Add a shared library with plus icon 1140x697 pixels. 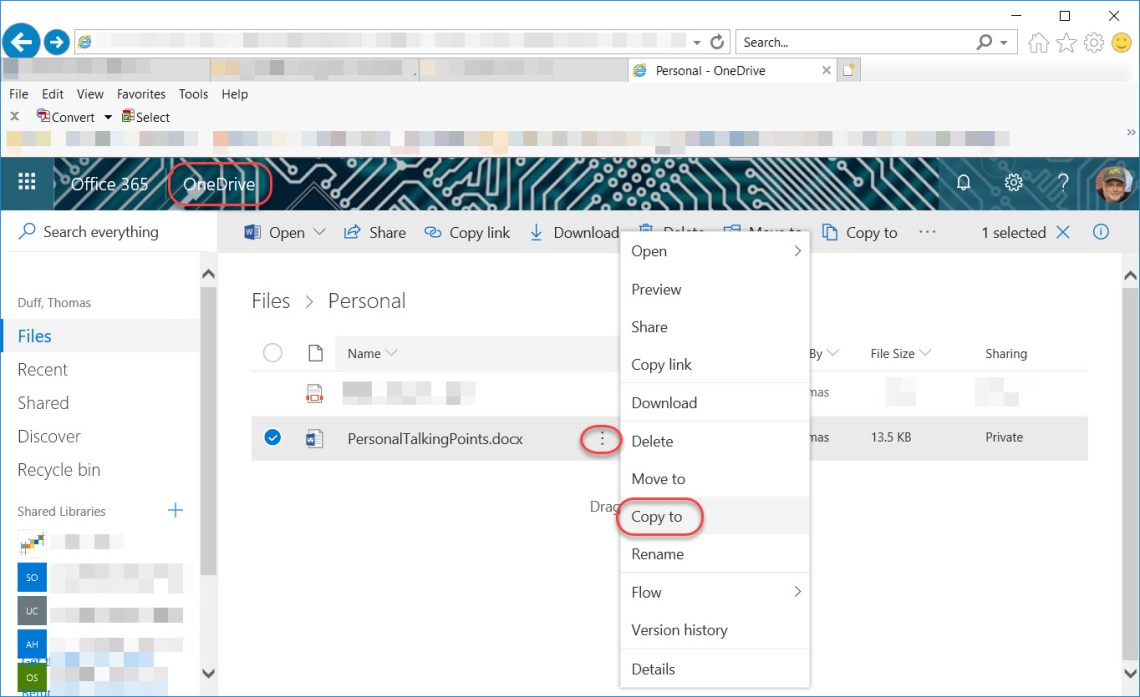pos(176,511)
